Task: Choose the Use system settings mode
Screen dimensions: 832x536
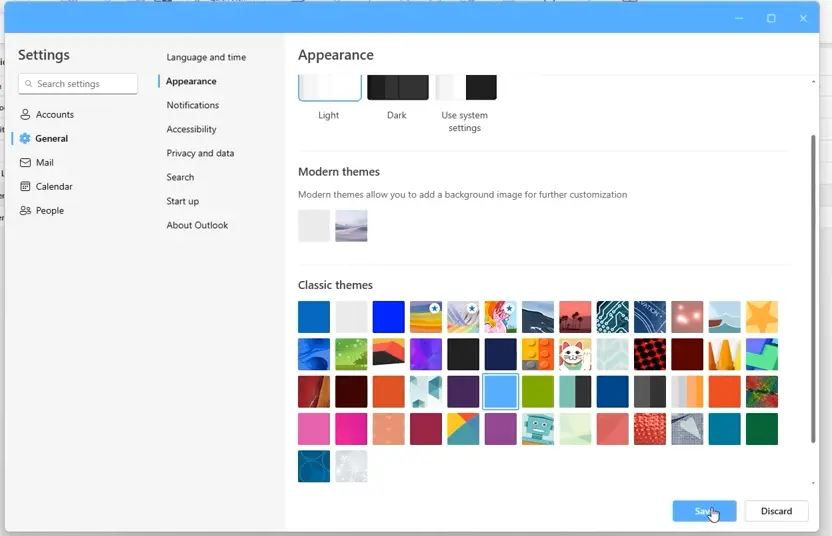Action: click(x=465, y=88)
